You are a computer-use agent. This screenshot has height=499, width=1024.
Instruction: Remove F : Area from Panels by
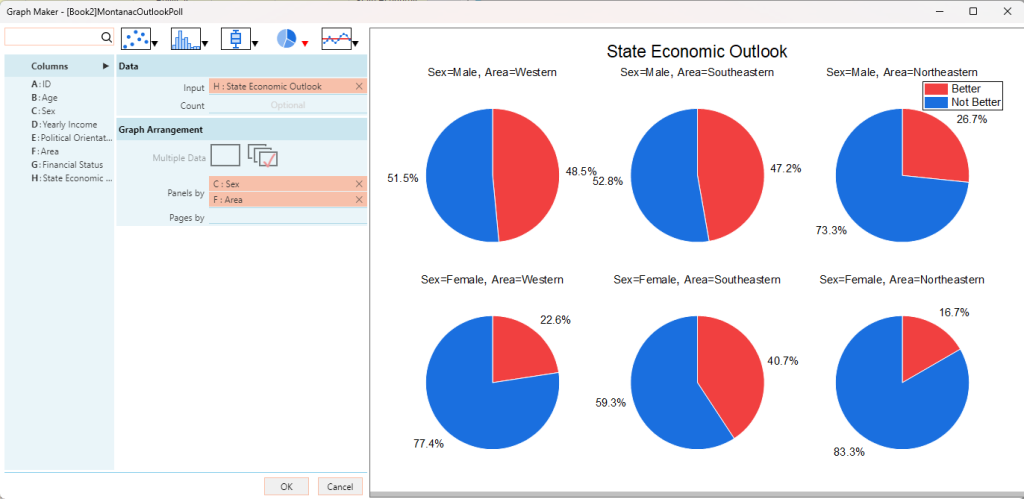pyautogui.click(x=359, y=200)
